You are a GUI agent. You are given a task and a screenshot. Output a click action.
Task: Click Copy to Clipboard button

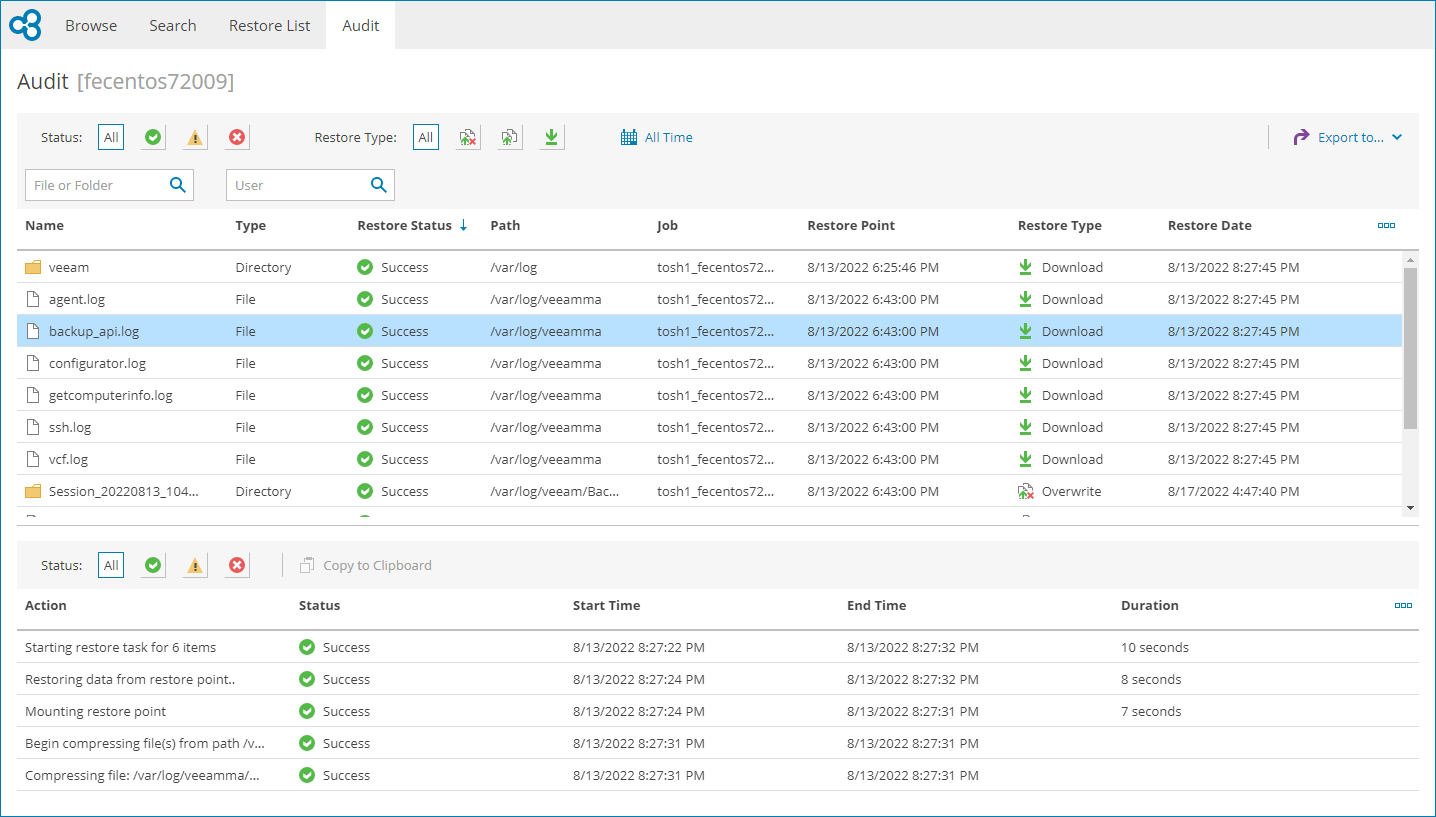point(366,566)
